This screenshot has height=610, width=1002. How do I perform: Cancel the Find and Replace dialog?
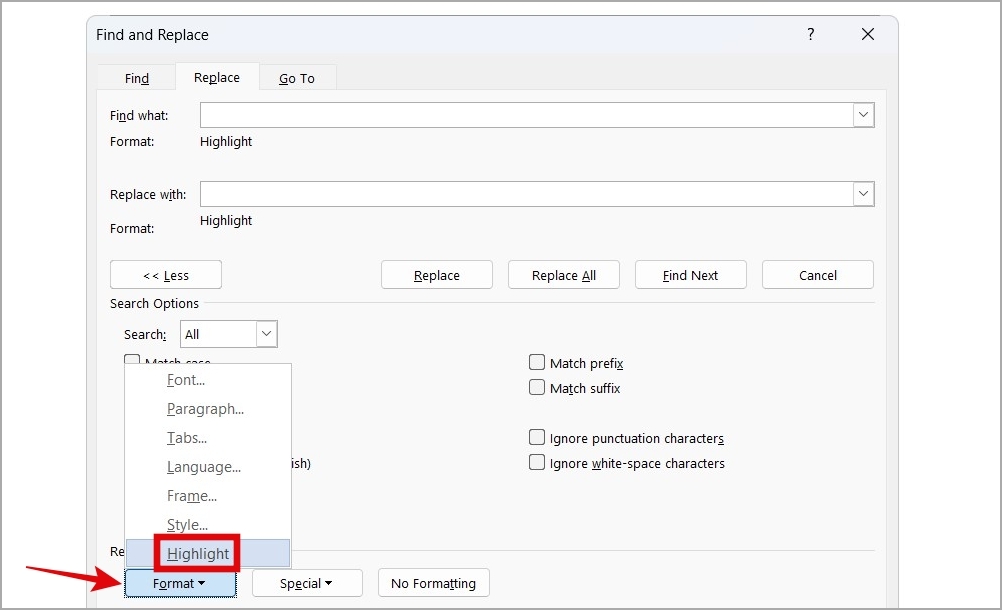click(x=817, y=275)
